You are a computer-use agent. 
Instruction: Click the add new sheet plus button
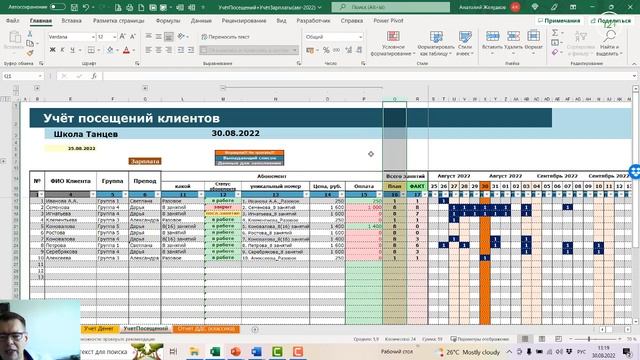point(255,329)
